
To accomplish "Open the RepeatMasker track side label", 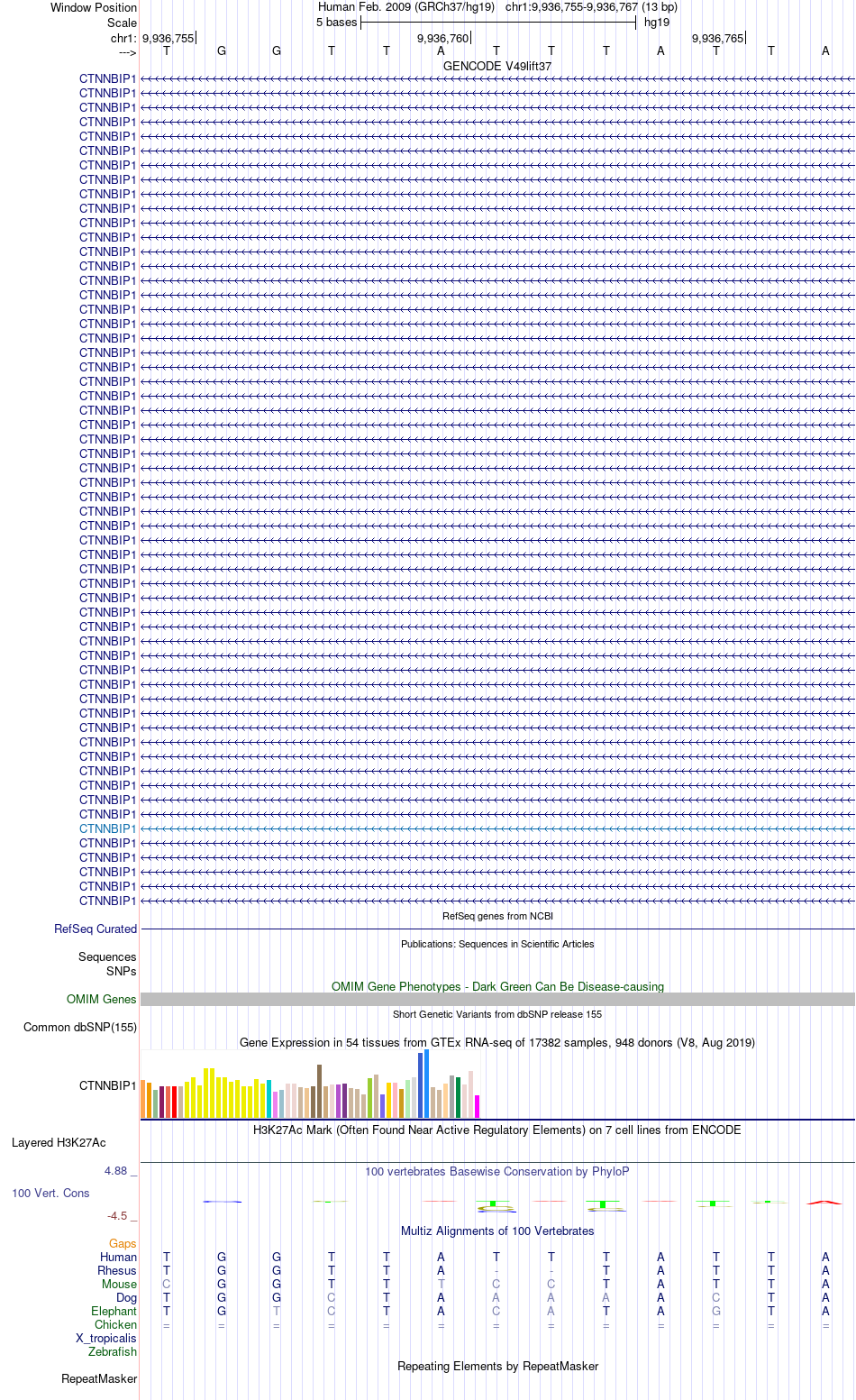I will pos(99,1378).
